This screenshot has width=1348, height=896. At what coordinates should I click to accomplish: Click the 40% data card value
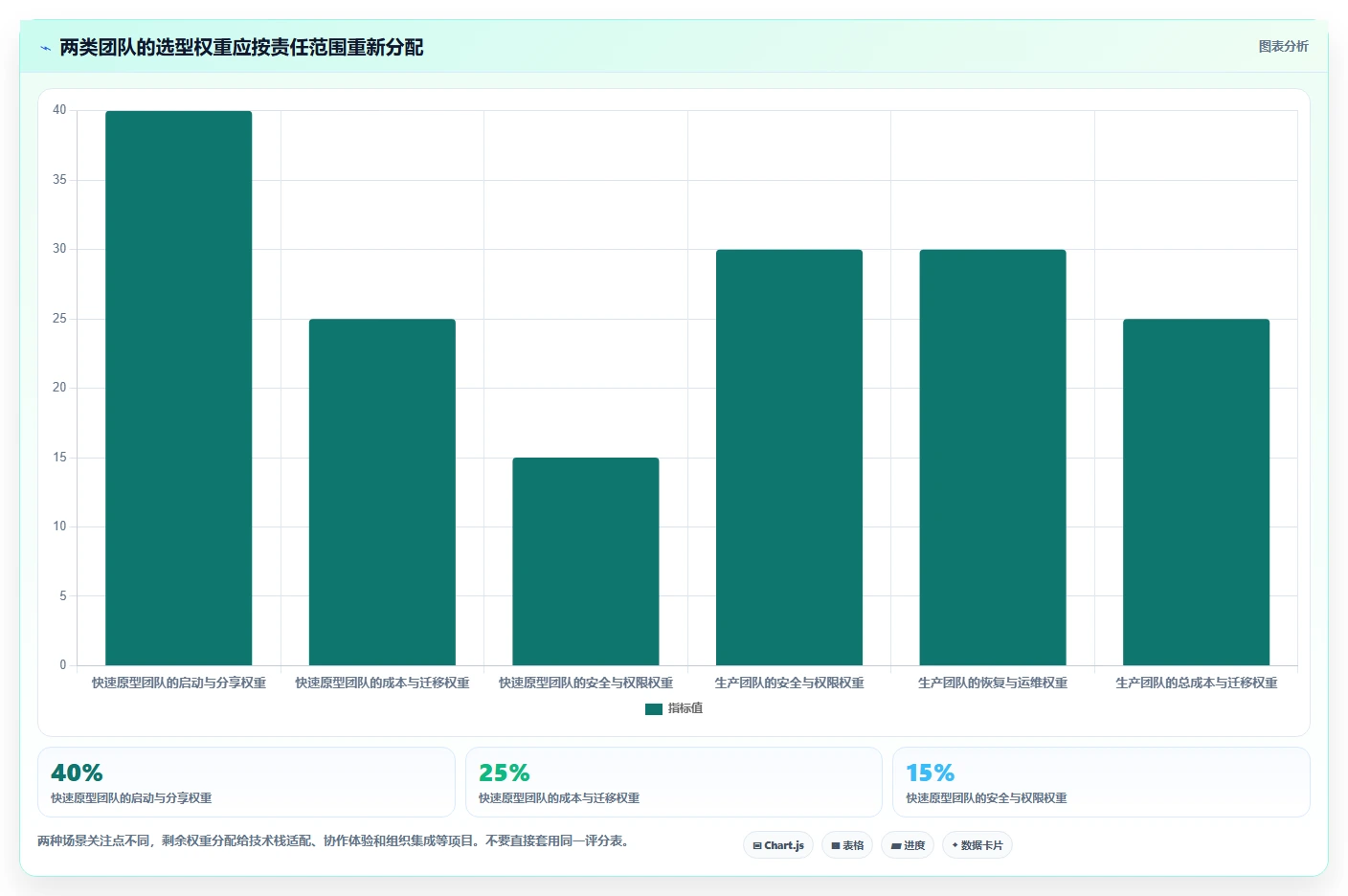click(77, 773)
